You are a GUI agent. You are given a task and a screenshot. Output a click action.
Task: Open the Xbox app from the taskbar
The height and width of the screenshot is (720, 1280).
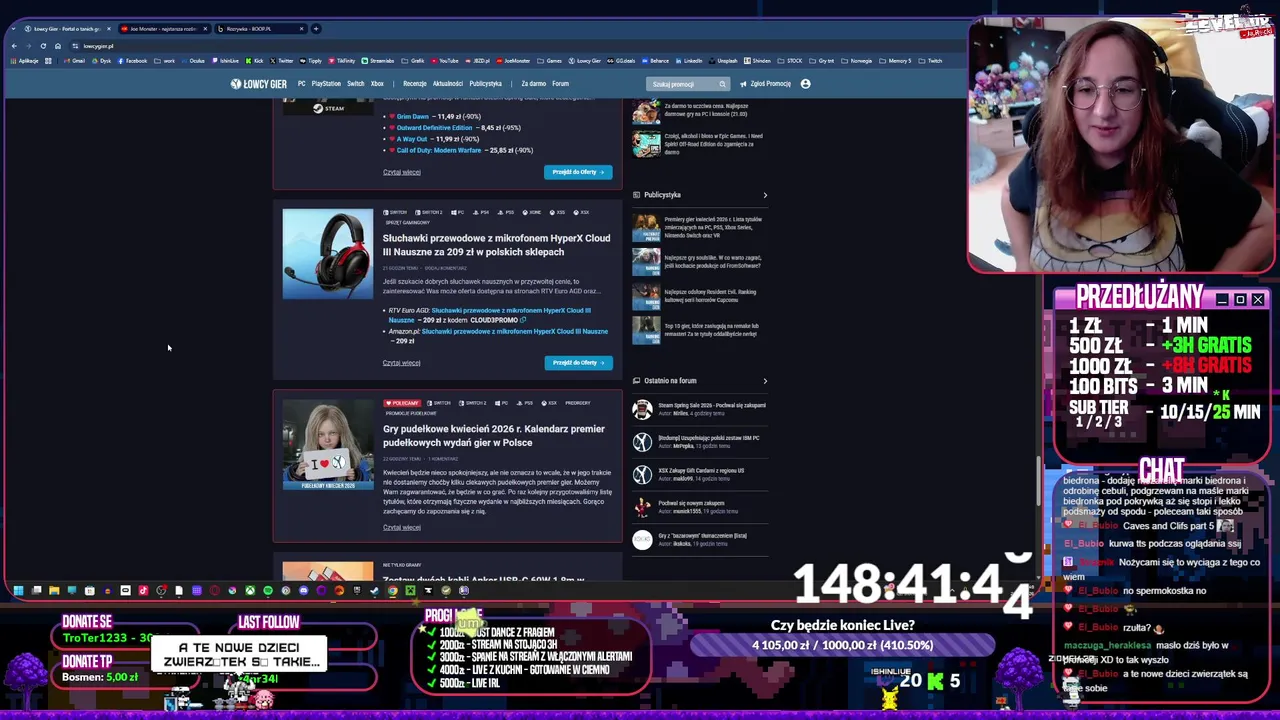tap(250, 591)
